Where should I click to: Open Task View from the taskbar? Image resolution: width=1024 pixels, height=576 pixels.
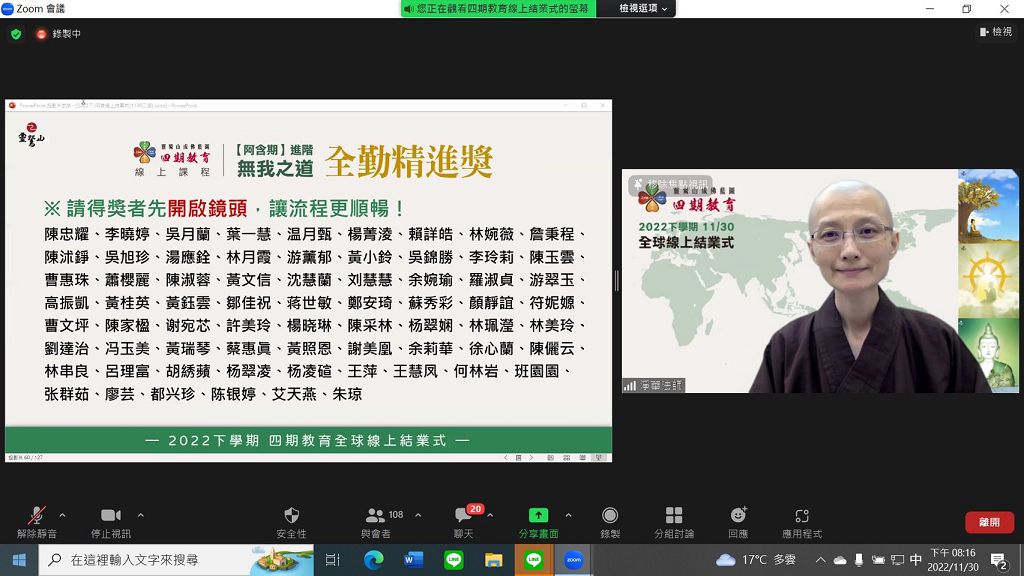pyautogui.click(x=332, y=560)
